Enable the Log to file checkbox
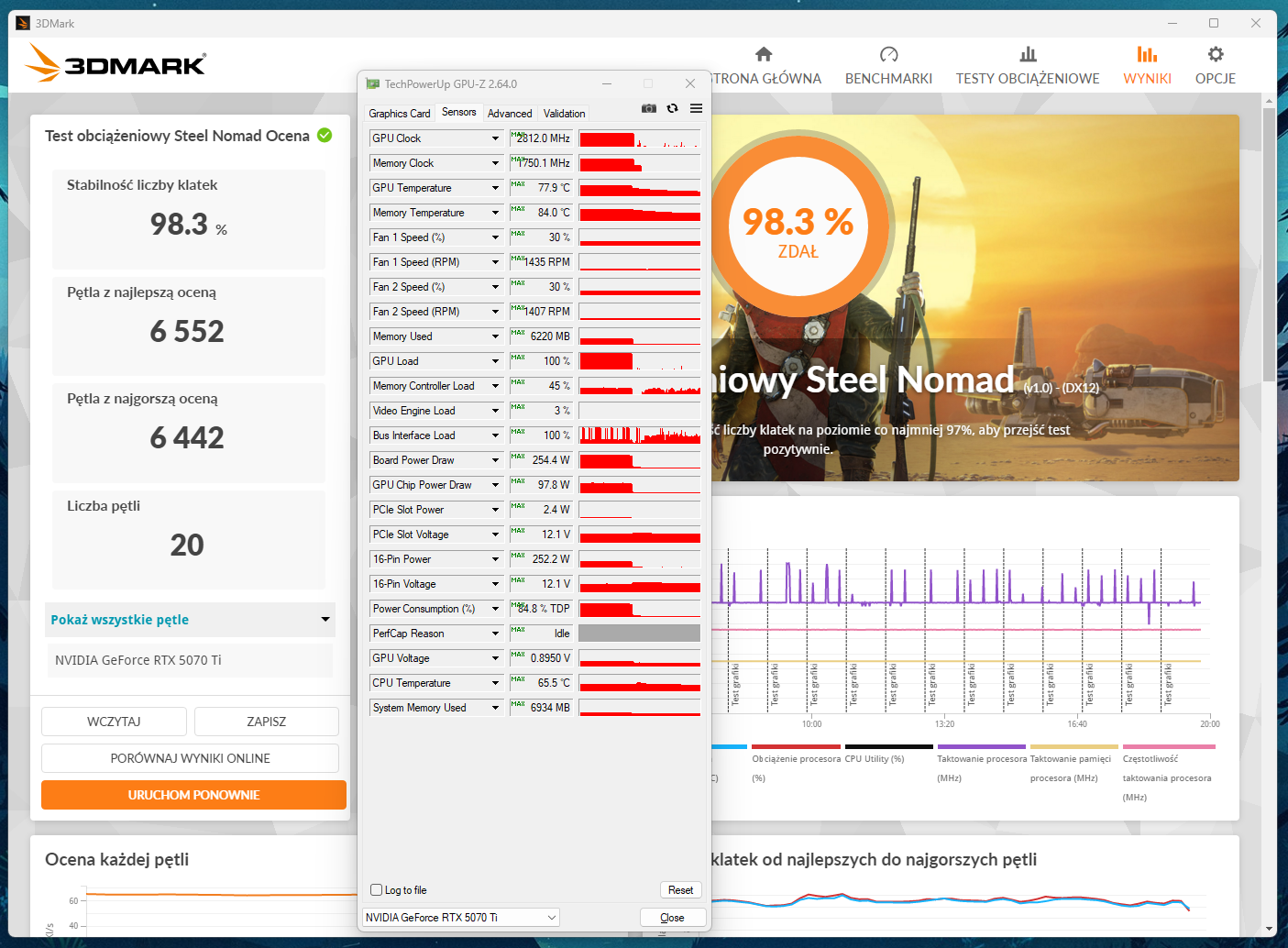 (377, 890)
